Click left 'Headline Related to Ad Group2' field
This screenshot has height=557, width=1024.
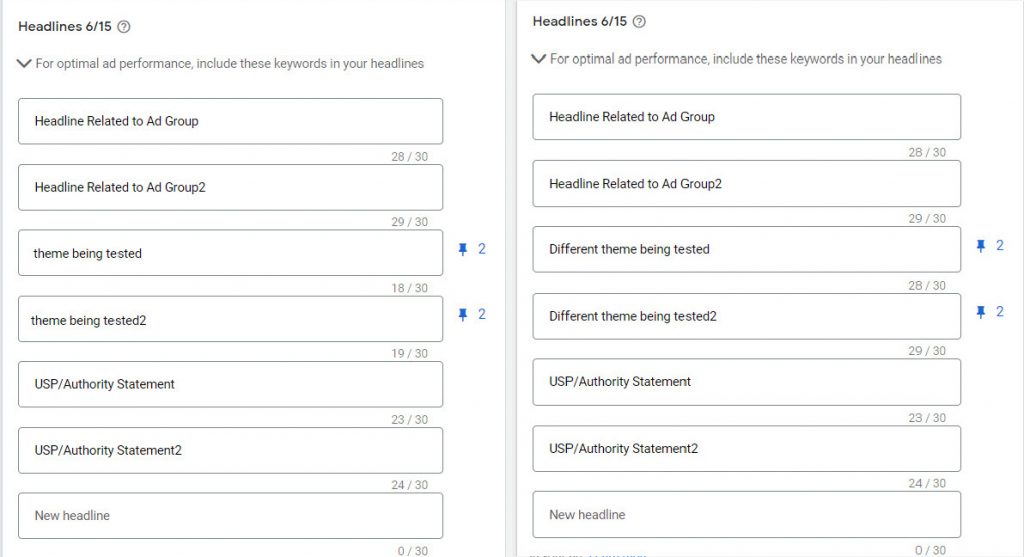230,187
